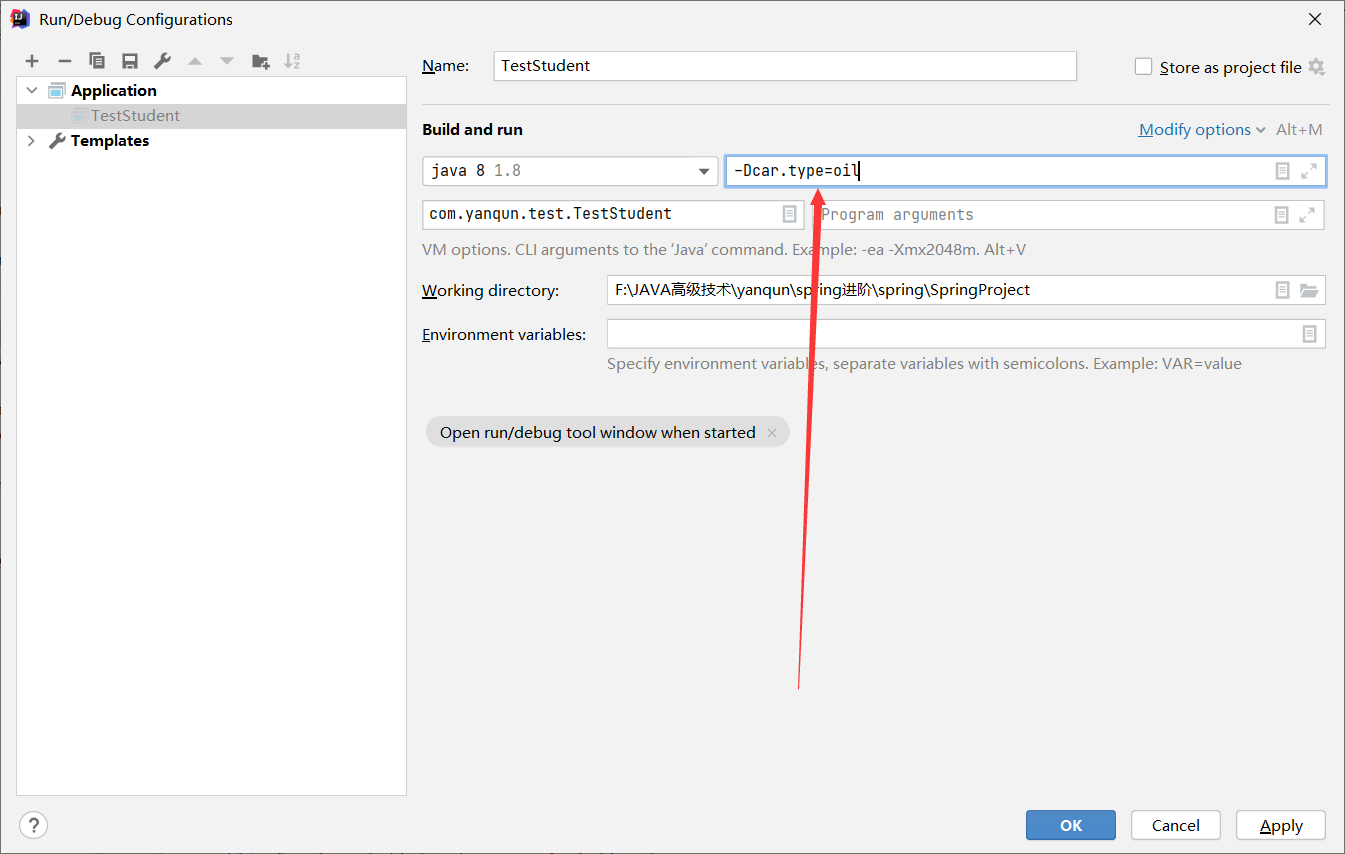1345x854 pixels.
Task: Select TestStudent configuration in the tree
Action: pos(135,116)
